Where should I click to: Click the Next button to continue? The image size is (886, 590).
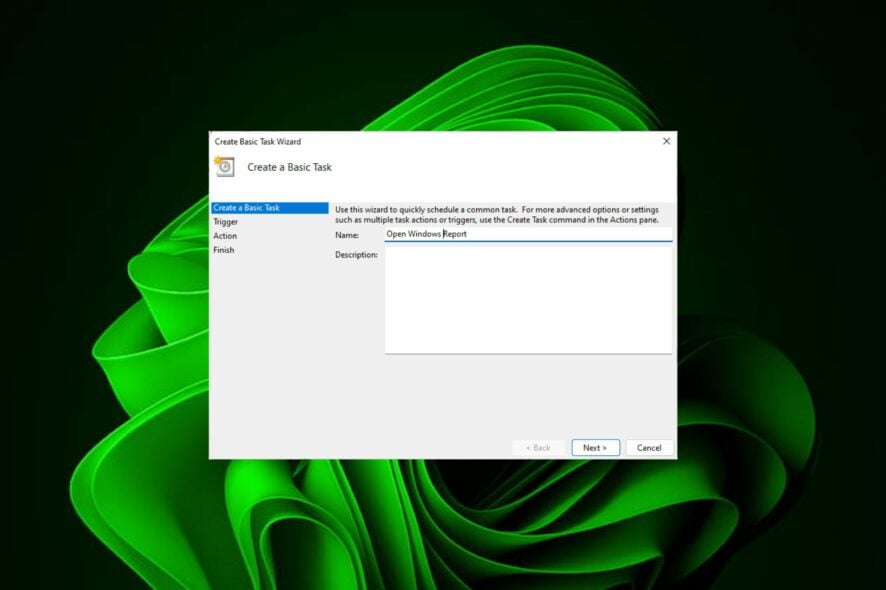595,447
